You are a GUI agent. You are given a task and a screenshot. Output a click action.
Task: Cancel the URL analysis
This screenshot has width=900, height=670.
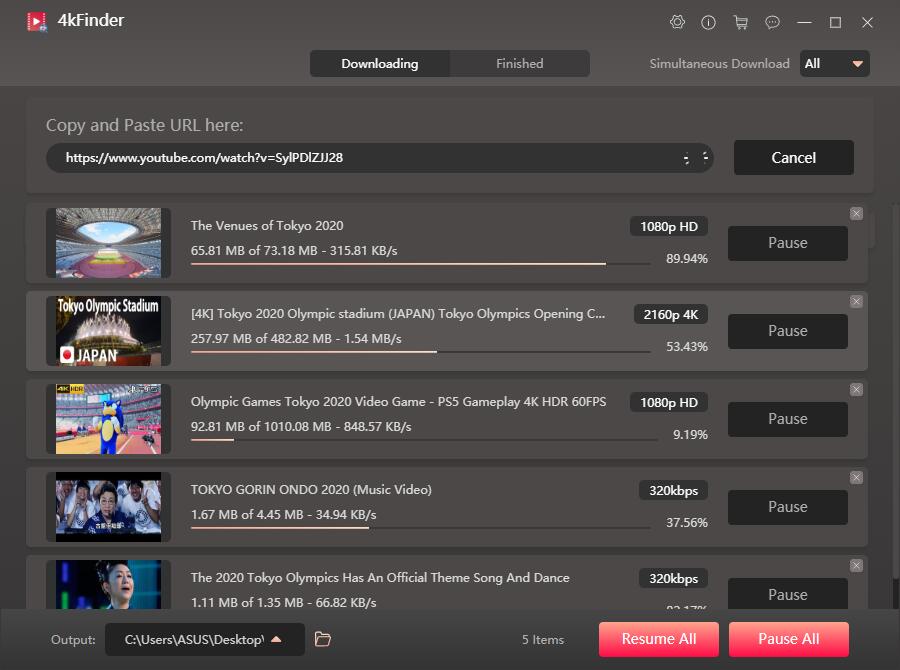[x=793, y=158]
